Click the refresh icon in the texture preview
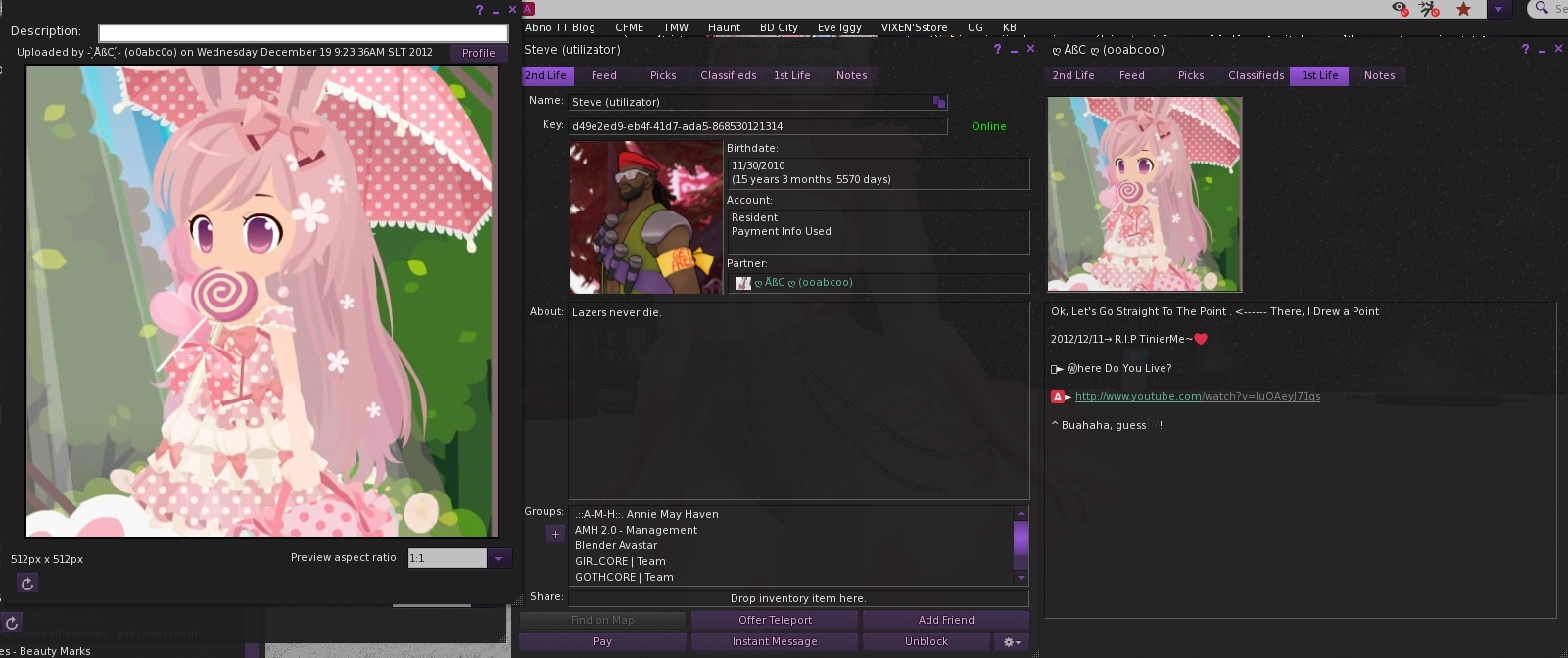 (x=27, y=584)
